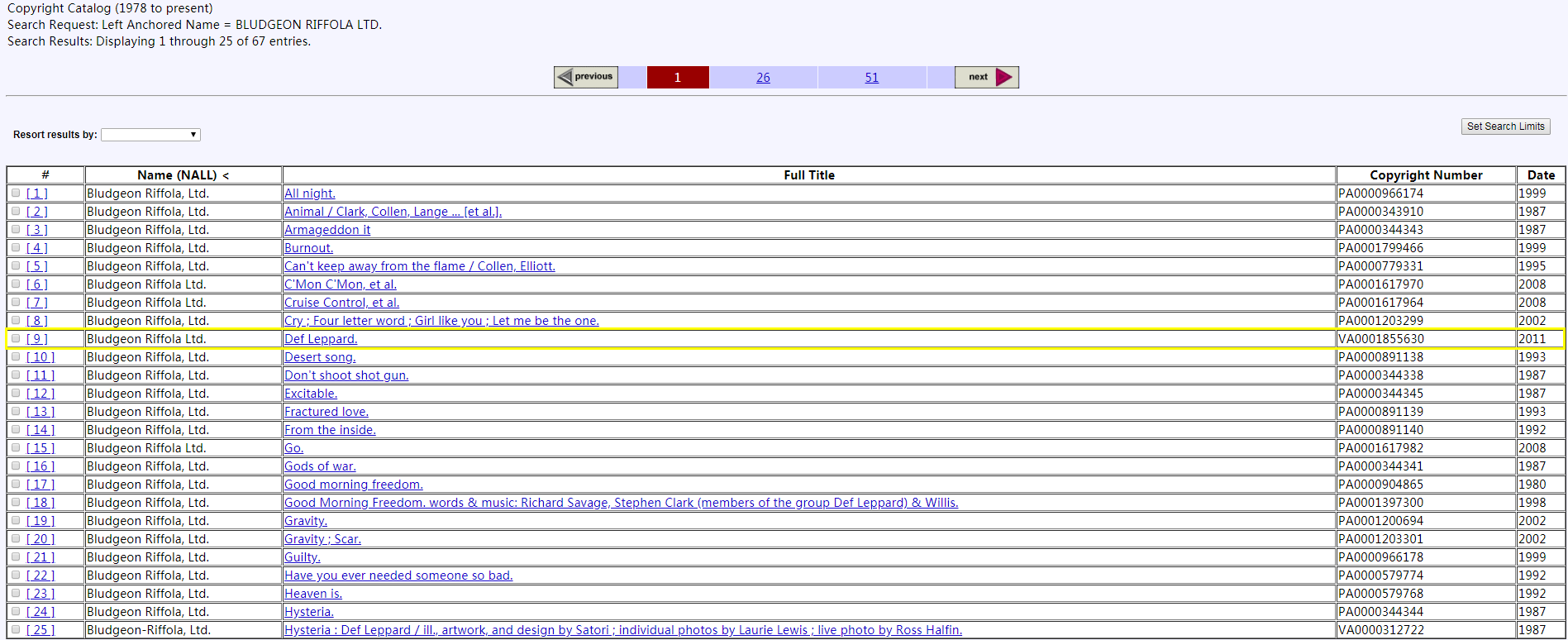Tick the checkbox for entry 5
The width and height of the screenshot is (1568, 640).
[x=16, y=265]
